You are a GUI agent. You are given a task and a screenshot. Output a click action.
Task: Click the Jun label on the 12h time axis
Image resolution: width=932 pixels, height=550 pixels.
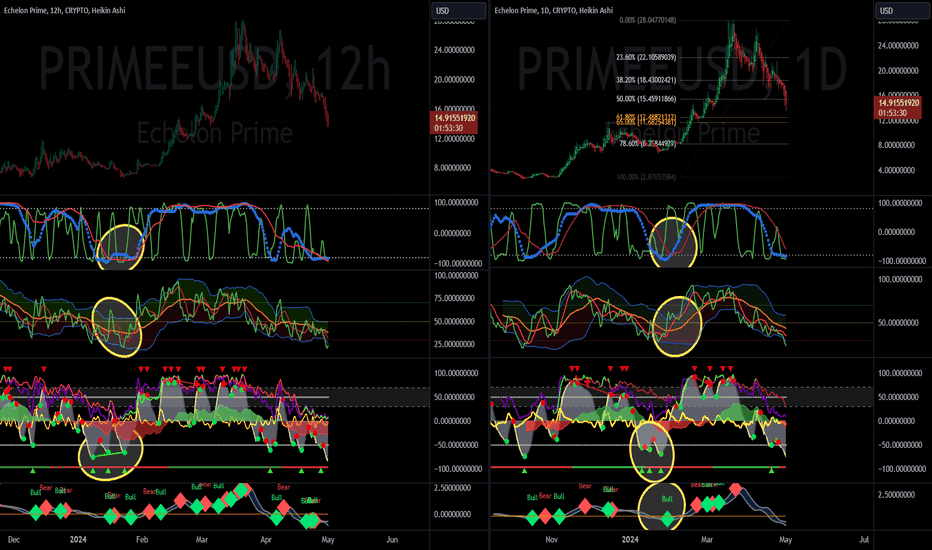coord(392,539)
